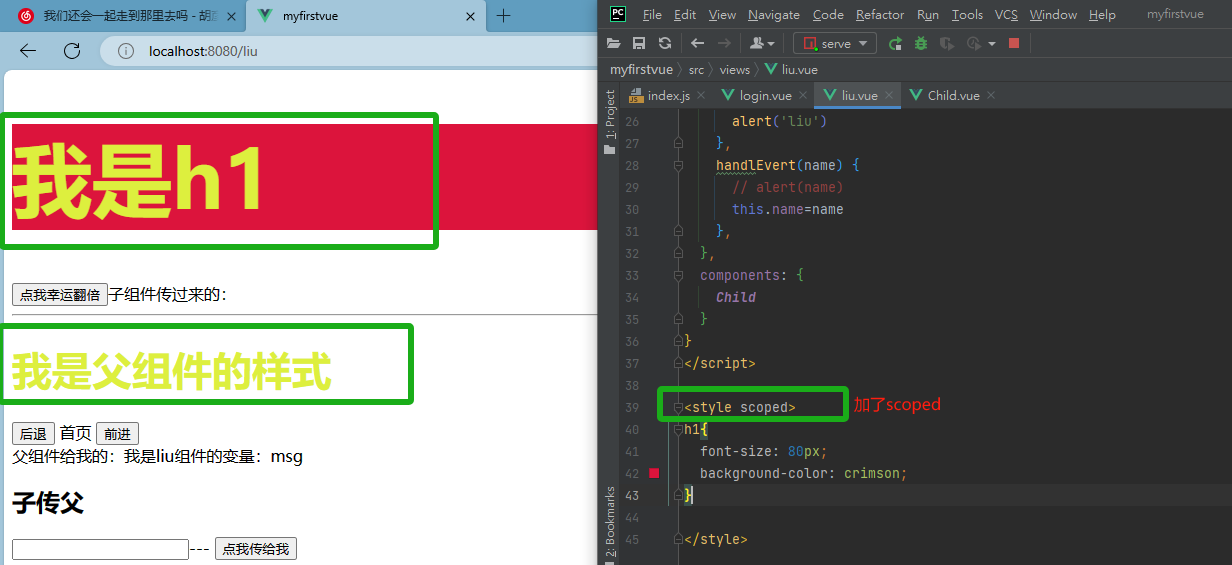Click the 首页 text between buttons
Screen dimensions: 1232x565
click(x=75, y=434)
